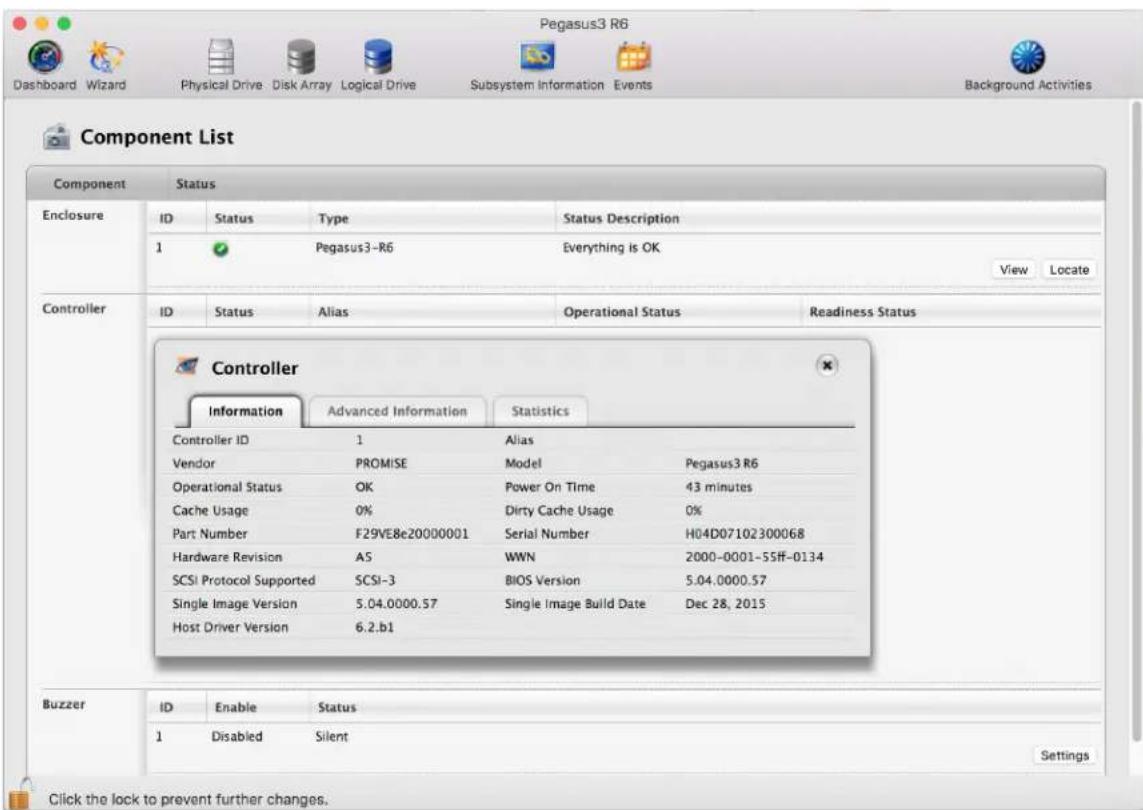The image size is (1143, 810).
Task: Open the Dashboard gauge icon
Action: (x=45, y=58)
